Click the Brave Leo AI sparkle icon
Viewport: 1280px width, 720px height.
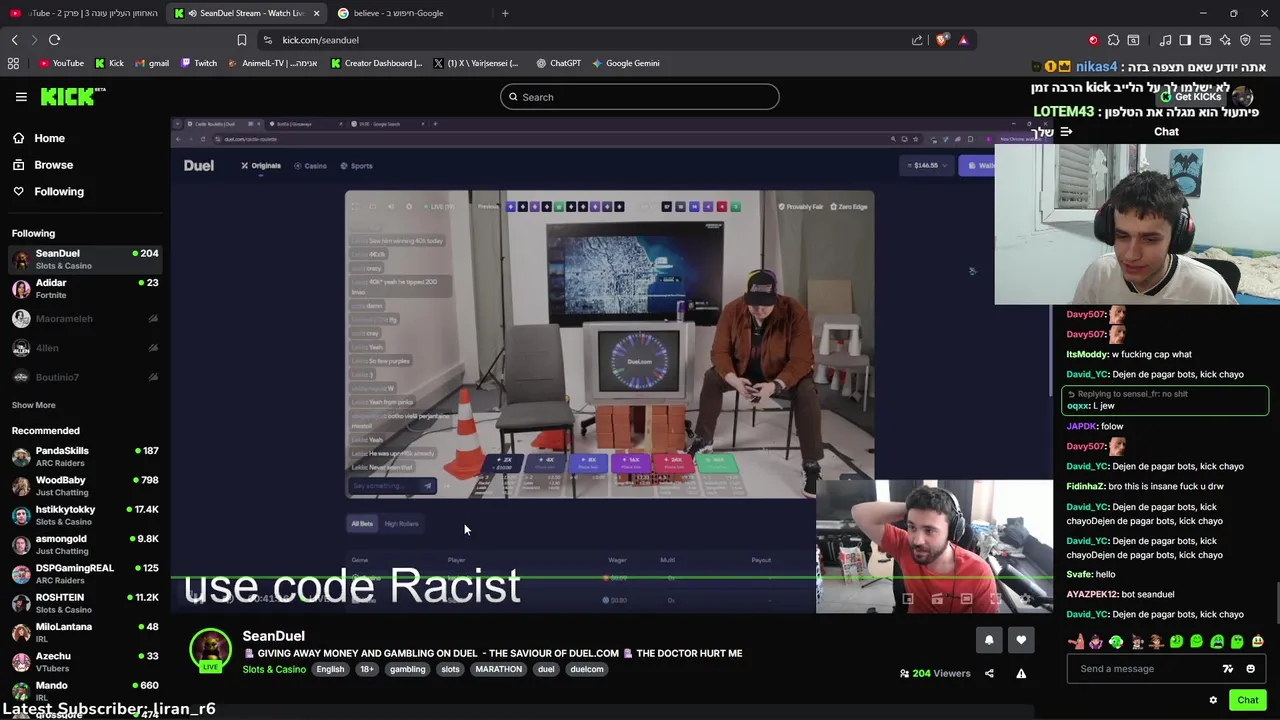tap(1225, 40)
